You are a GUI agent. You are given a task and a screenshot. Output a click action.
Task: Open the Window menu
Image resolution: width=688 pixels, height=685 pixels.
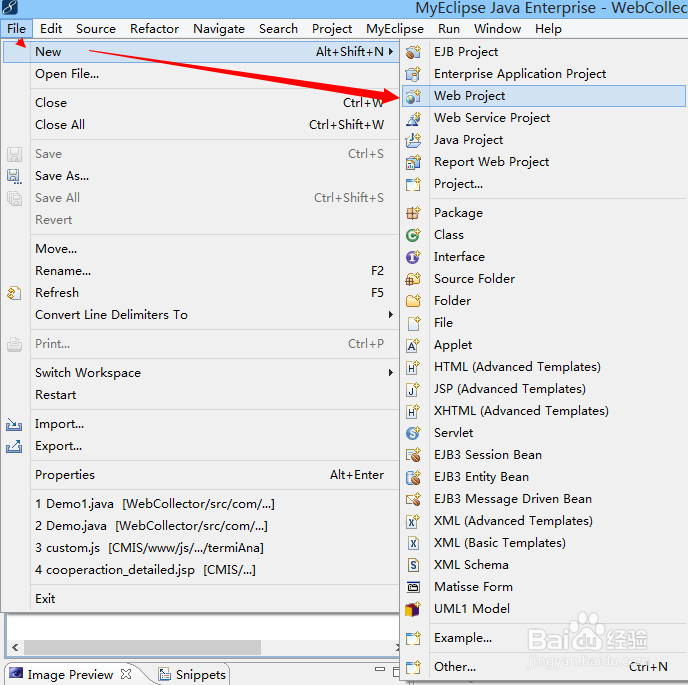(497, 29)
